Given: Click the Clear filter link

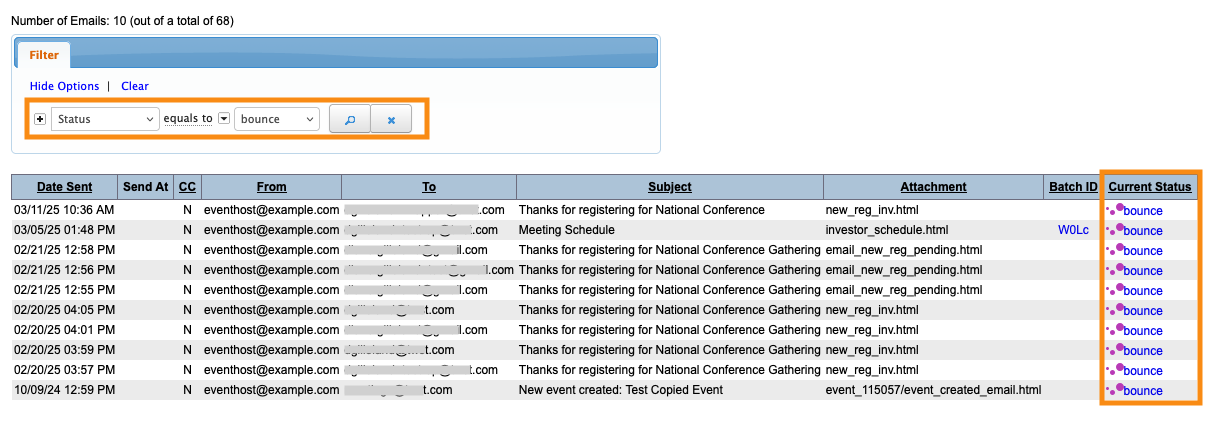Looking at the screenshot, I should [135, 86].
